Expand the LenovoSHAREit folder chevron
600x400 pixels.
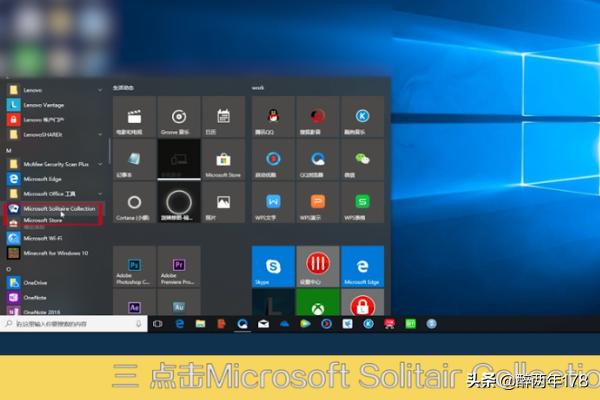[100, 134]
